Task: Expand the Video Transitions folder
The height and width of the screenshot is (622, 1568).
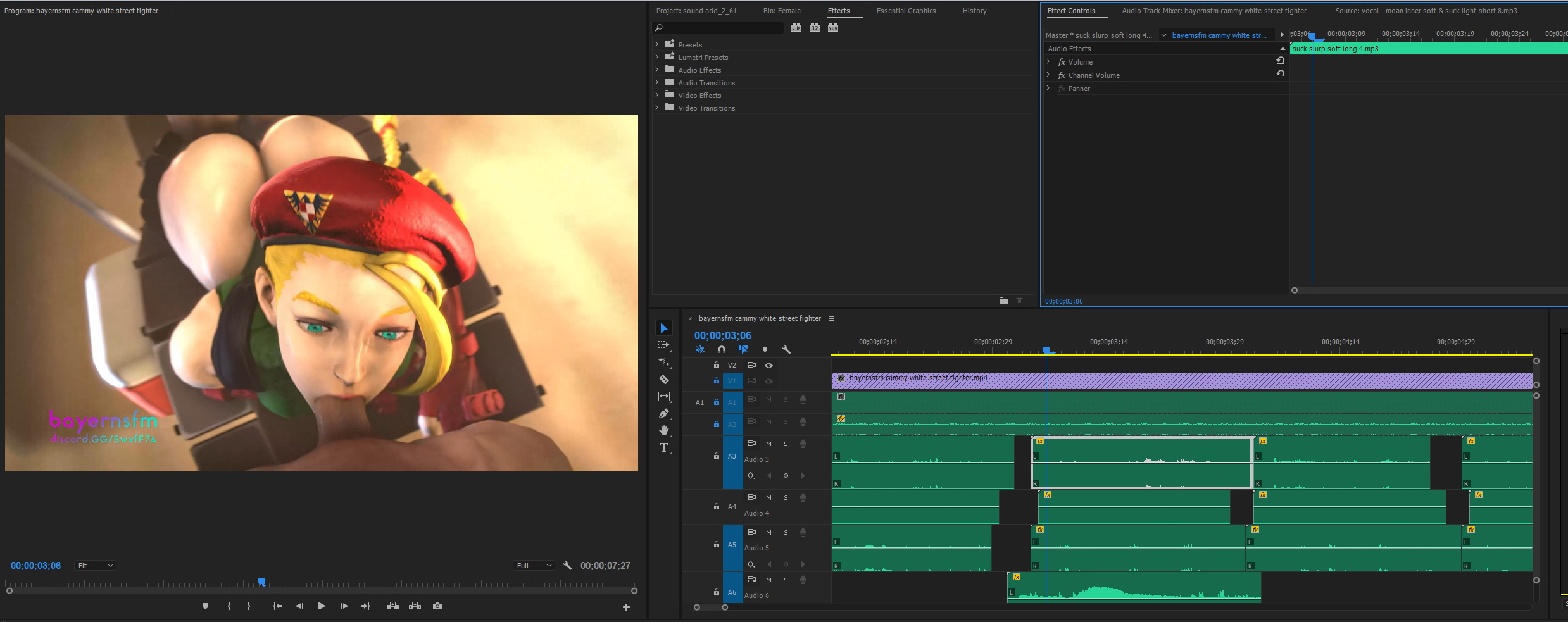Action: 657,108
